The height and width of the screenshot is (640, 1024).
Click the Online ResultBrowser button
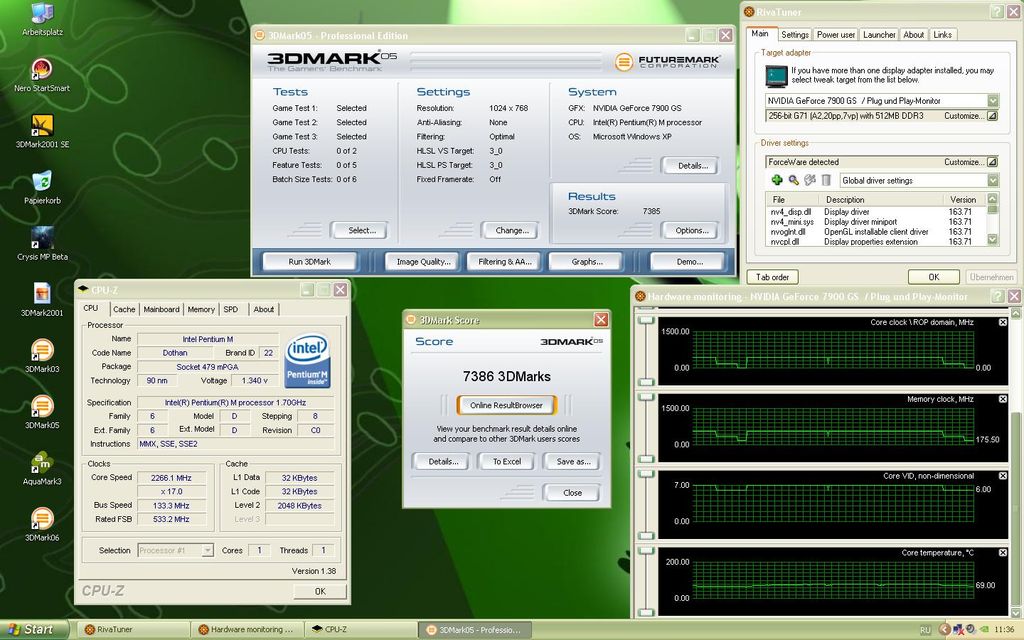(506, 405)
